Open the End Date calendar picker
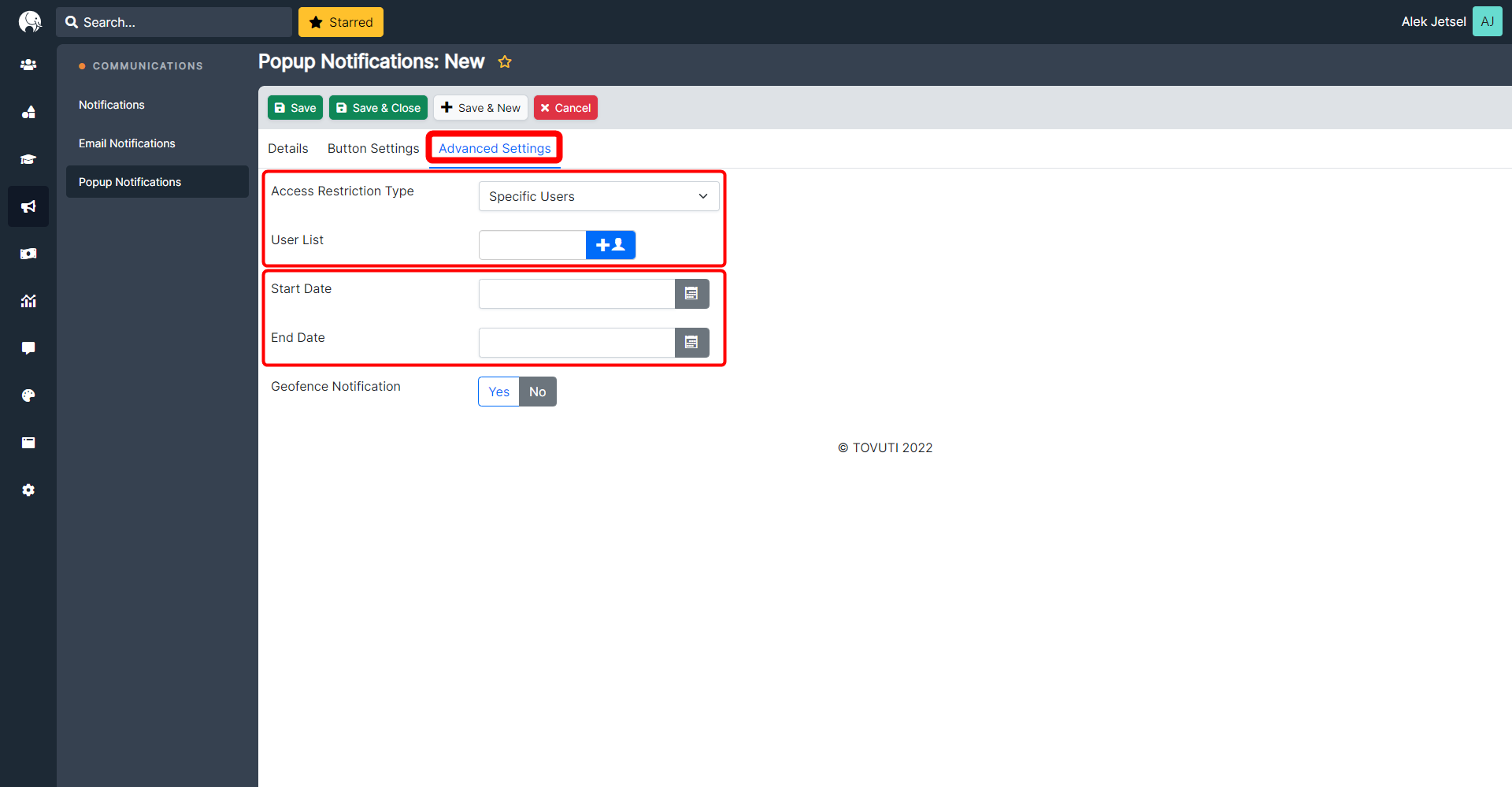This screenshot has height=787, width=1512. (x=692, y=343)
